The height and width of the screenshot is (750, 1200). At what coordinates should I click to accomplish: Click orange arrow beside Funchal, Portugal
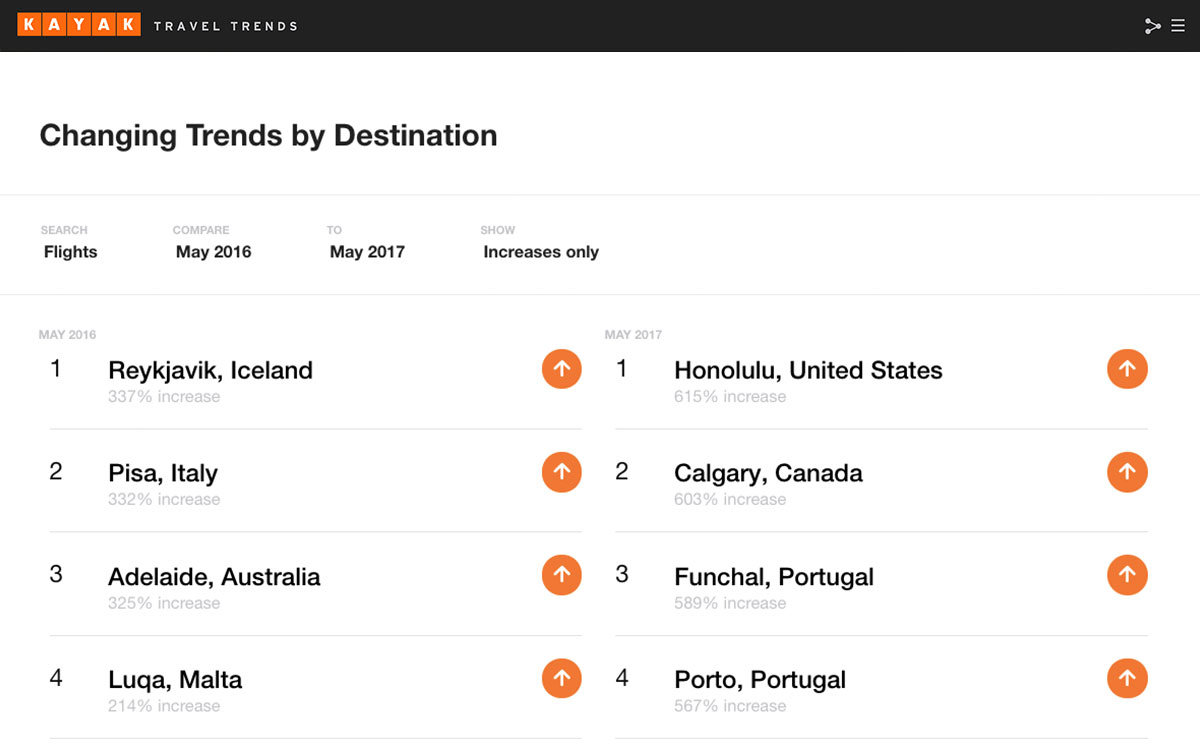pyautogui.click(x=1127, y=575)
